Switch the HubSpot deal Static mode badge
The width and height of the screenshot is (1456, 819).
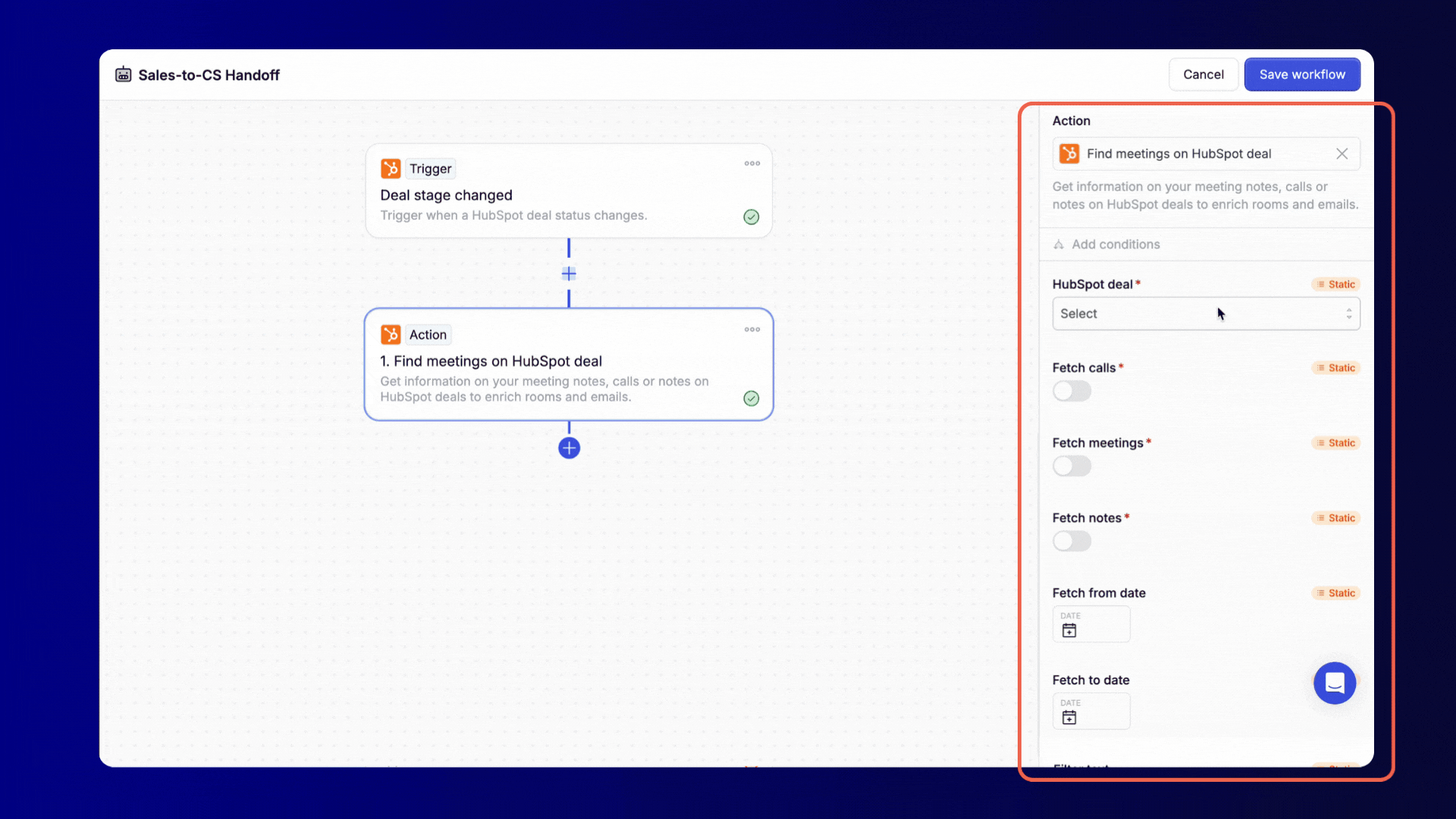tap(1335, 284)
